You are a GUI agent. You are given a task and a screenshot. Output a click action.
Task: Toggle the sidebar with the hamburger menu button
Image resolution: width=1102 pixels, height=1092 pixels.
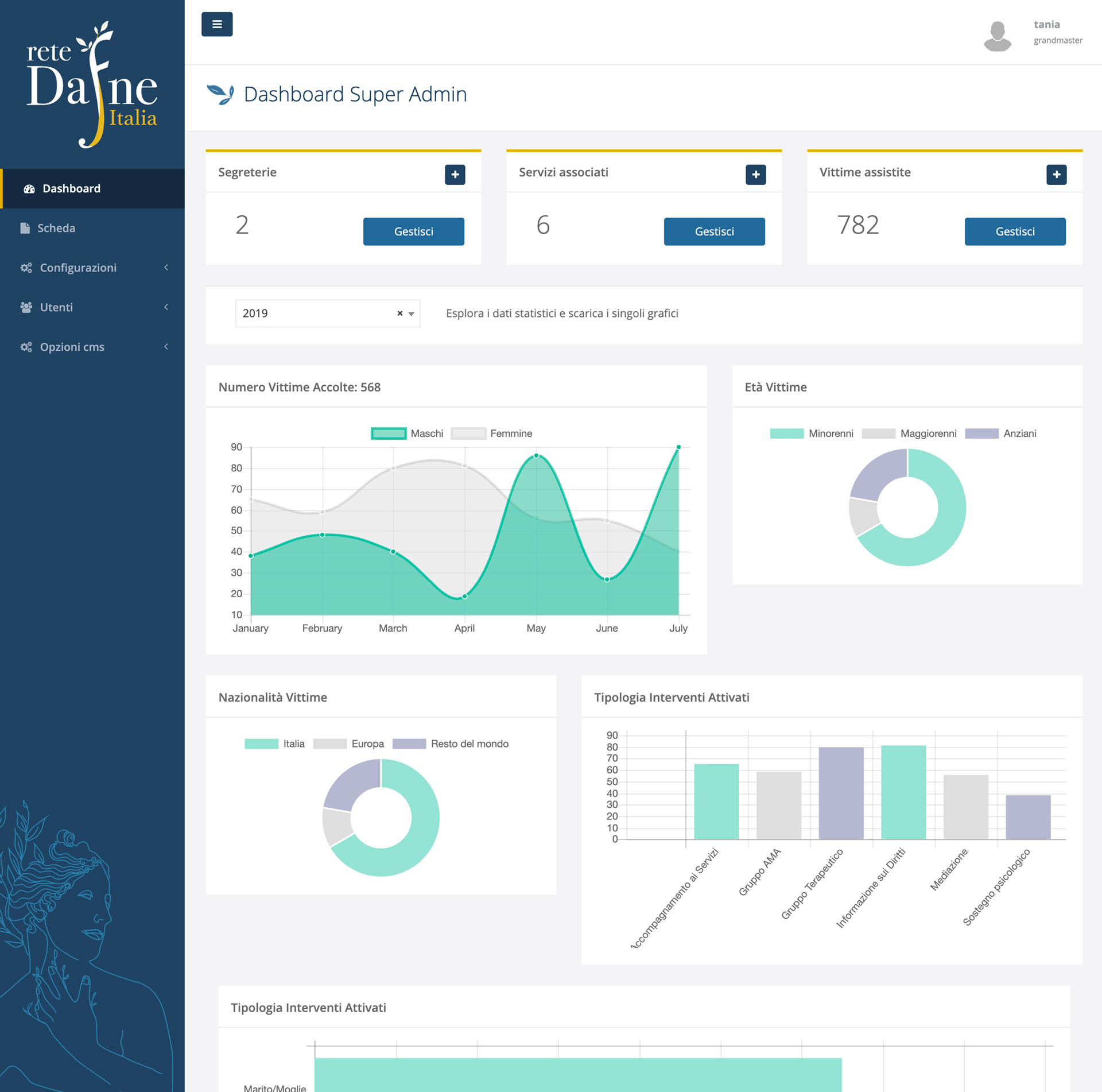click(x=217, y=24)
